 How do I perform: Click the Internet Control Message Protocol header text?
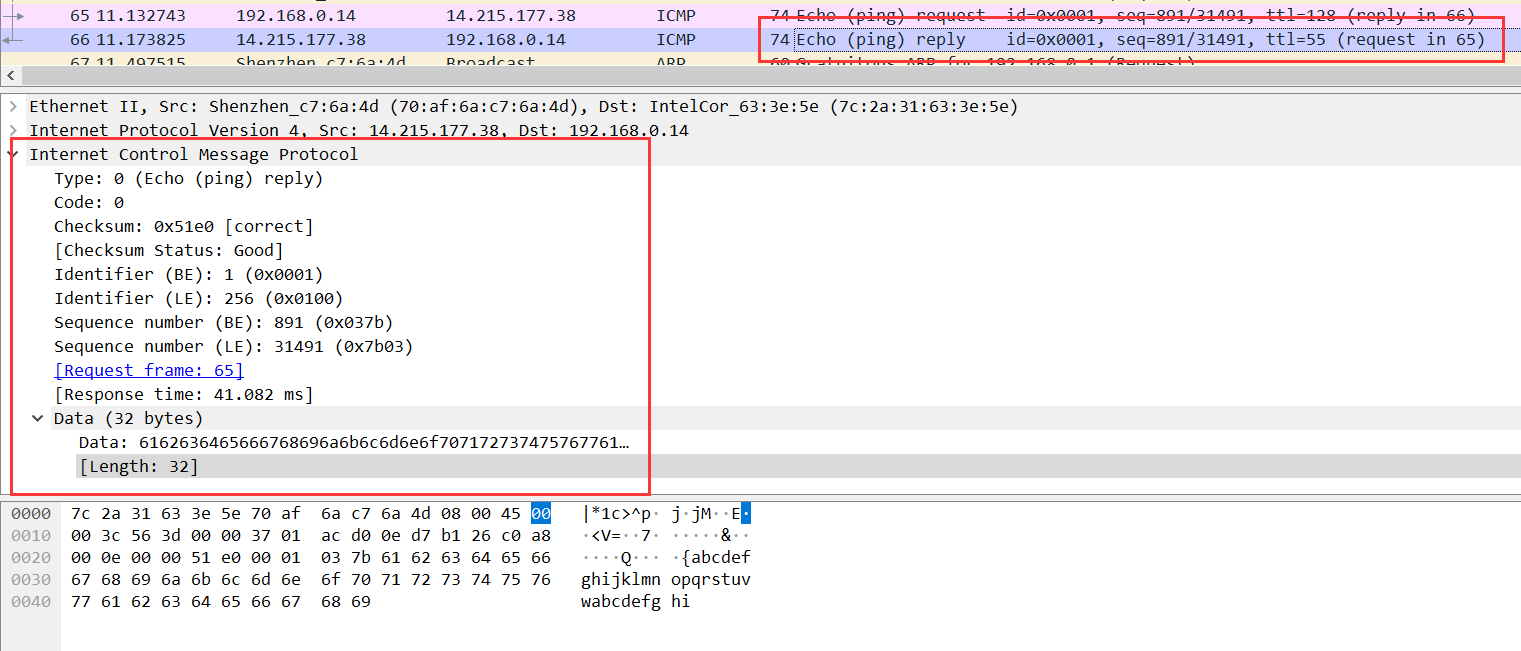point(193,154)
